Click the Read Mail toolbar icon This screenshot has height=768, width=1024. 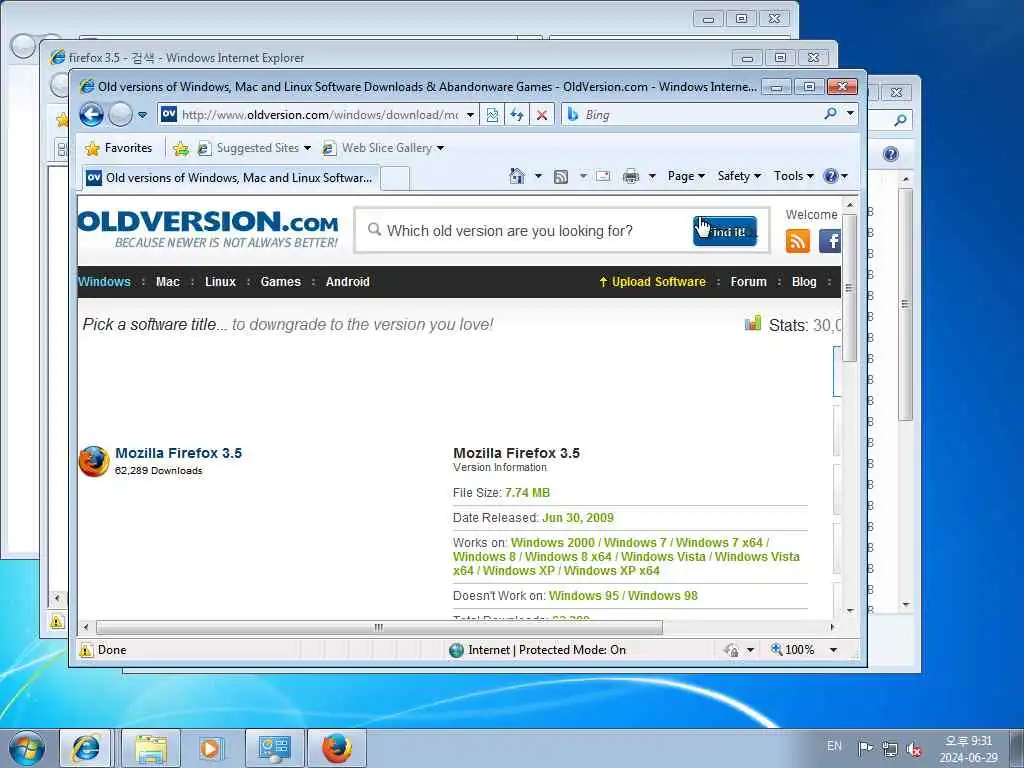[603, 176]
